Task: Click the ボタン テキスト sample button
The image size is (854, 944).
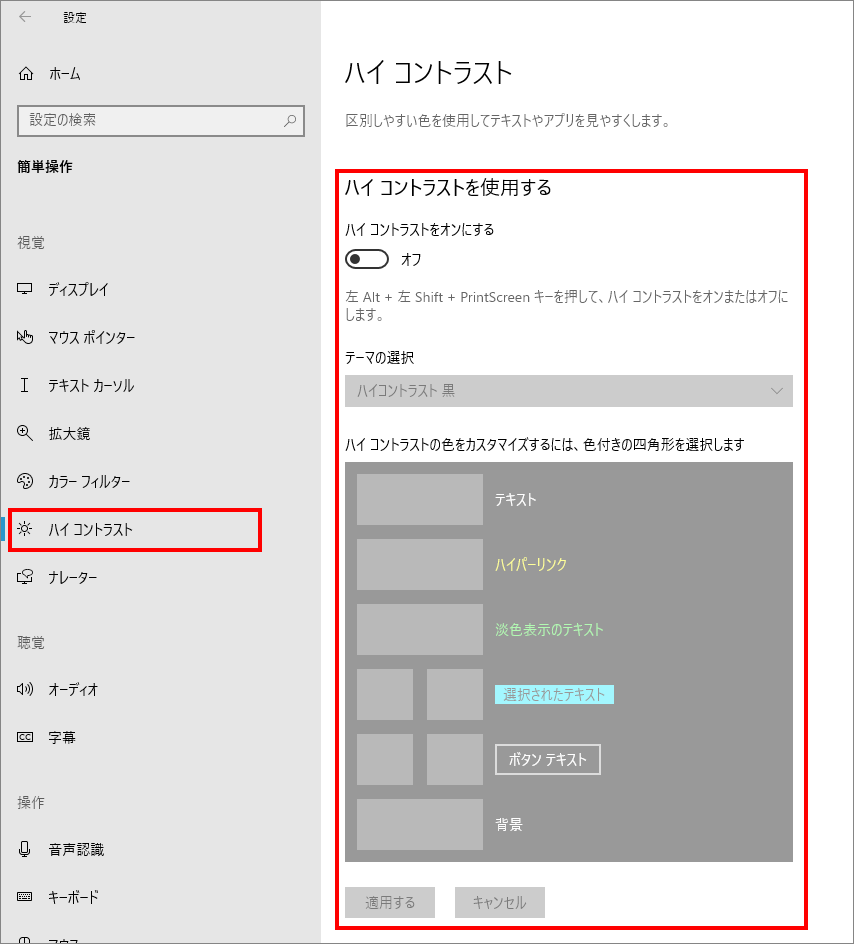Action: (548, 760)
